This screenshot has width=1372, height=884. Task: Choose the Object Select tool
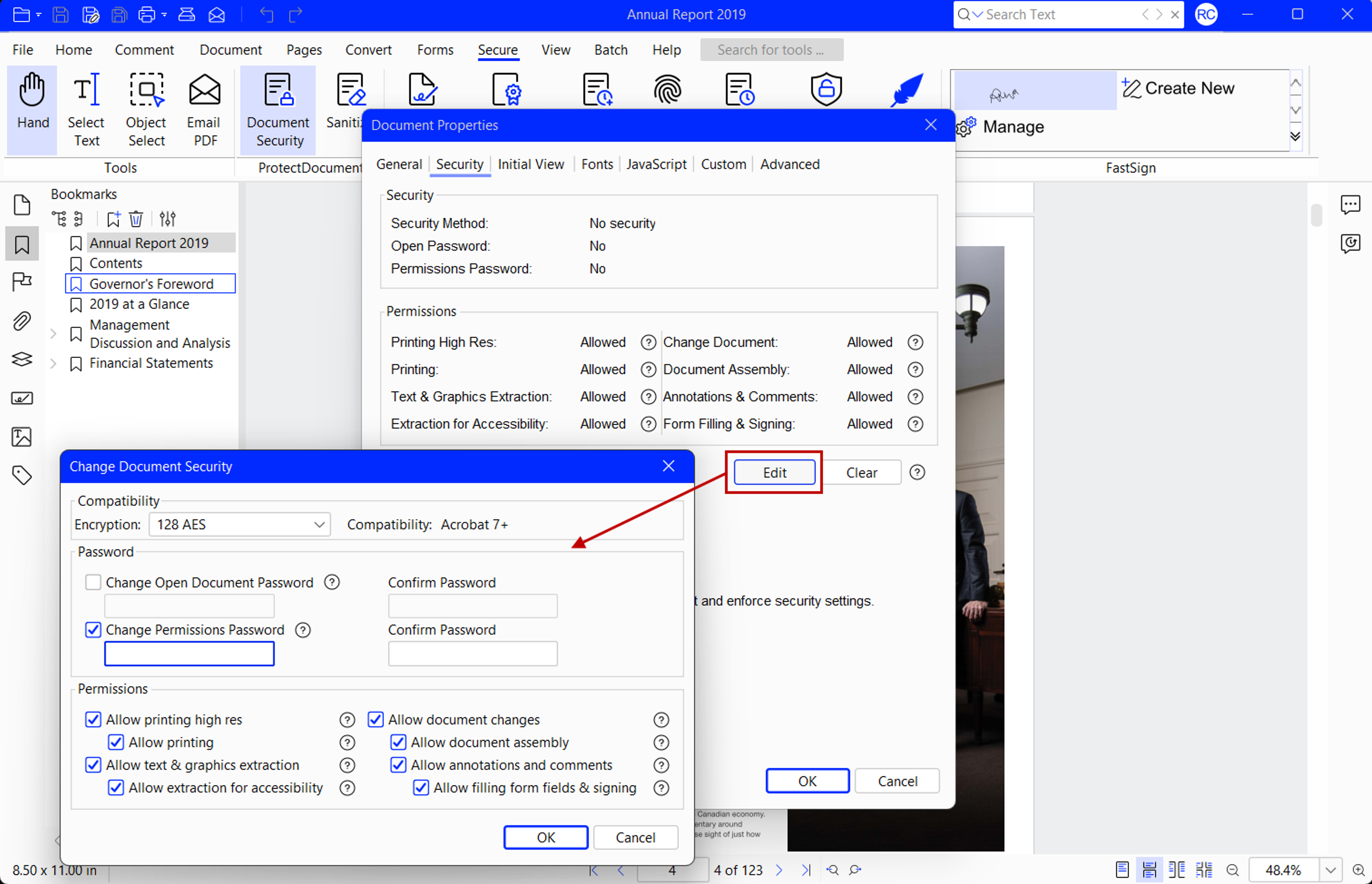(146, 109)
